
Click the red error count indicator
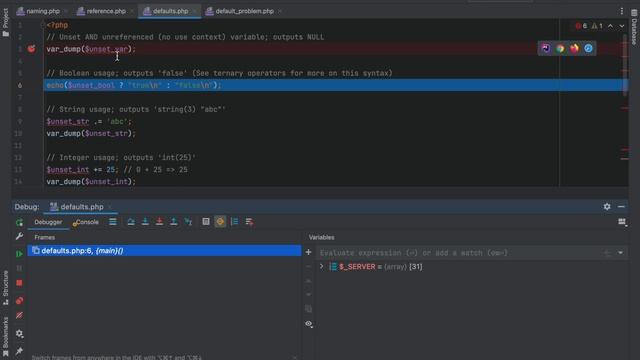[x=581, y=26]
